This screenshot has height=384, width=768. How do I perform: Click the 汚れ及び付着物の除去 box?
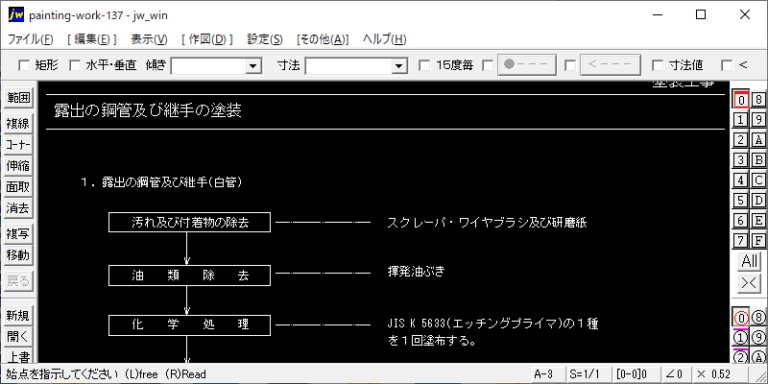click(190, 222)
